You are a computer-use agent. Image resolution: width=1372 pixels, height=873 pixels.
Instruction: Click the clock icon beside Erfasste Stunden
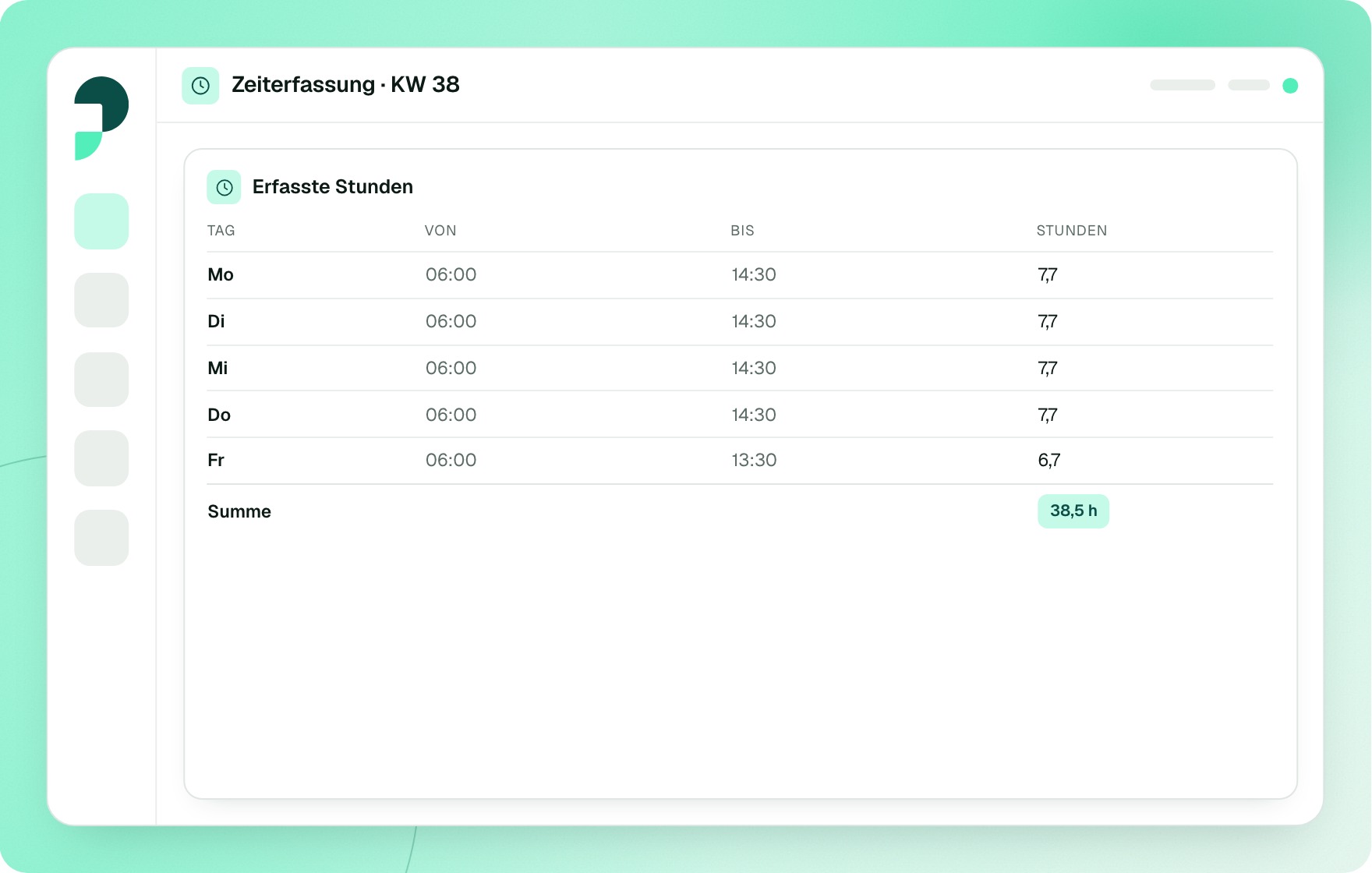224,187
